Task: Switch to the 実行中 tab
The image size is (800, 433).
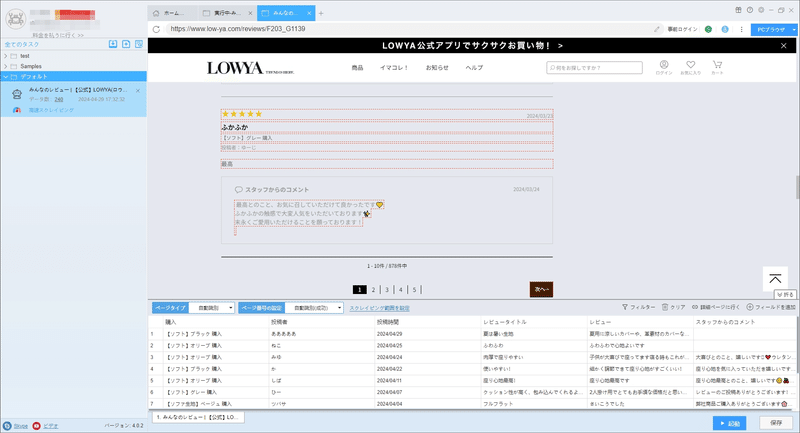Action: (227, 13)
